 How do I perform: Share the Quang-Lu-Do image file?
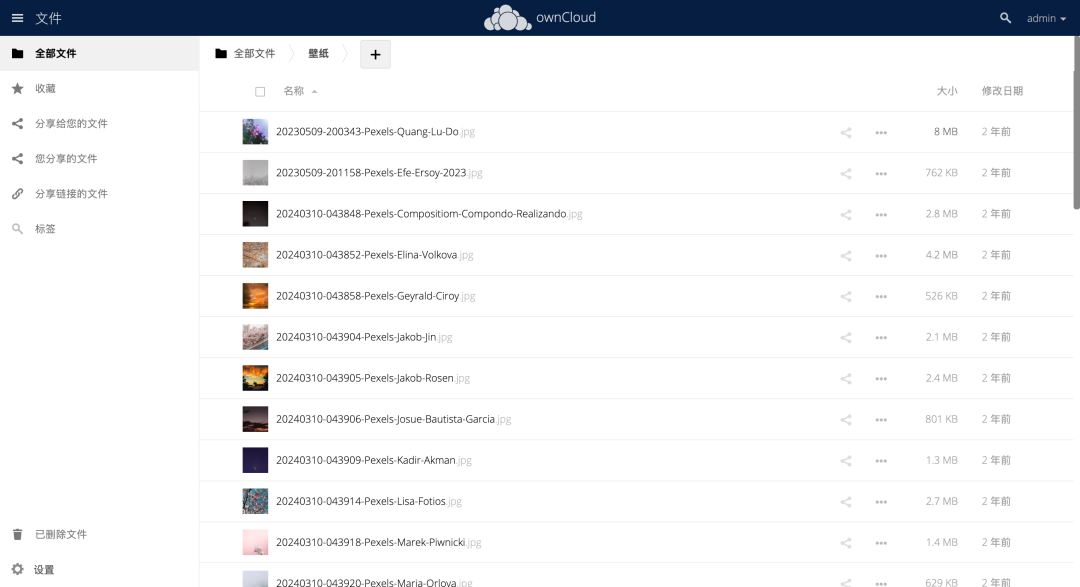coord(846,132)
